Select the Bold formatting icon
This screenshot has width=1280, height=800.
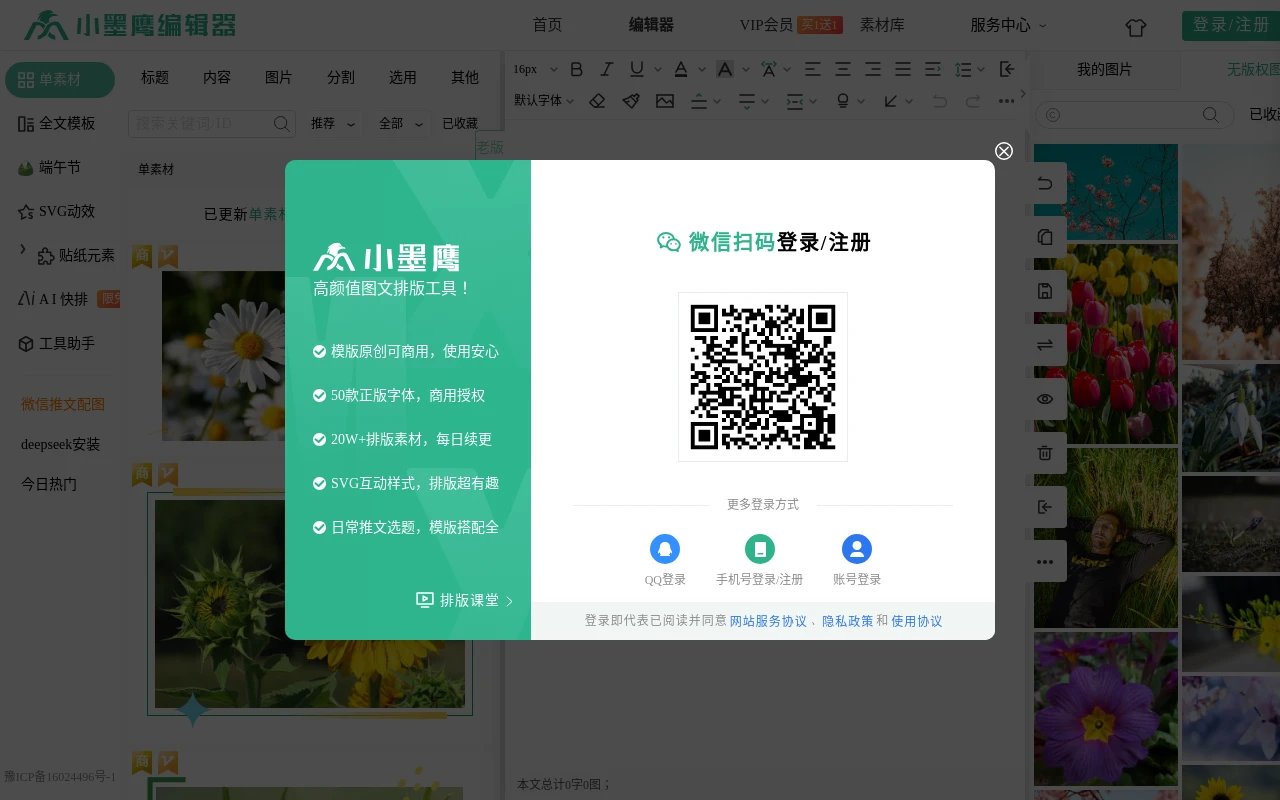576,69
